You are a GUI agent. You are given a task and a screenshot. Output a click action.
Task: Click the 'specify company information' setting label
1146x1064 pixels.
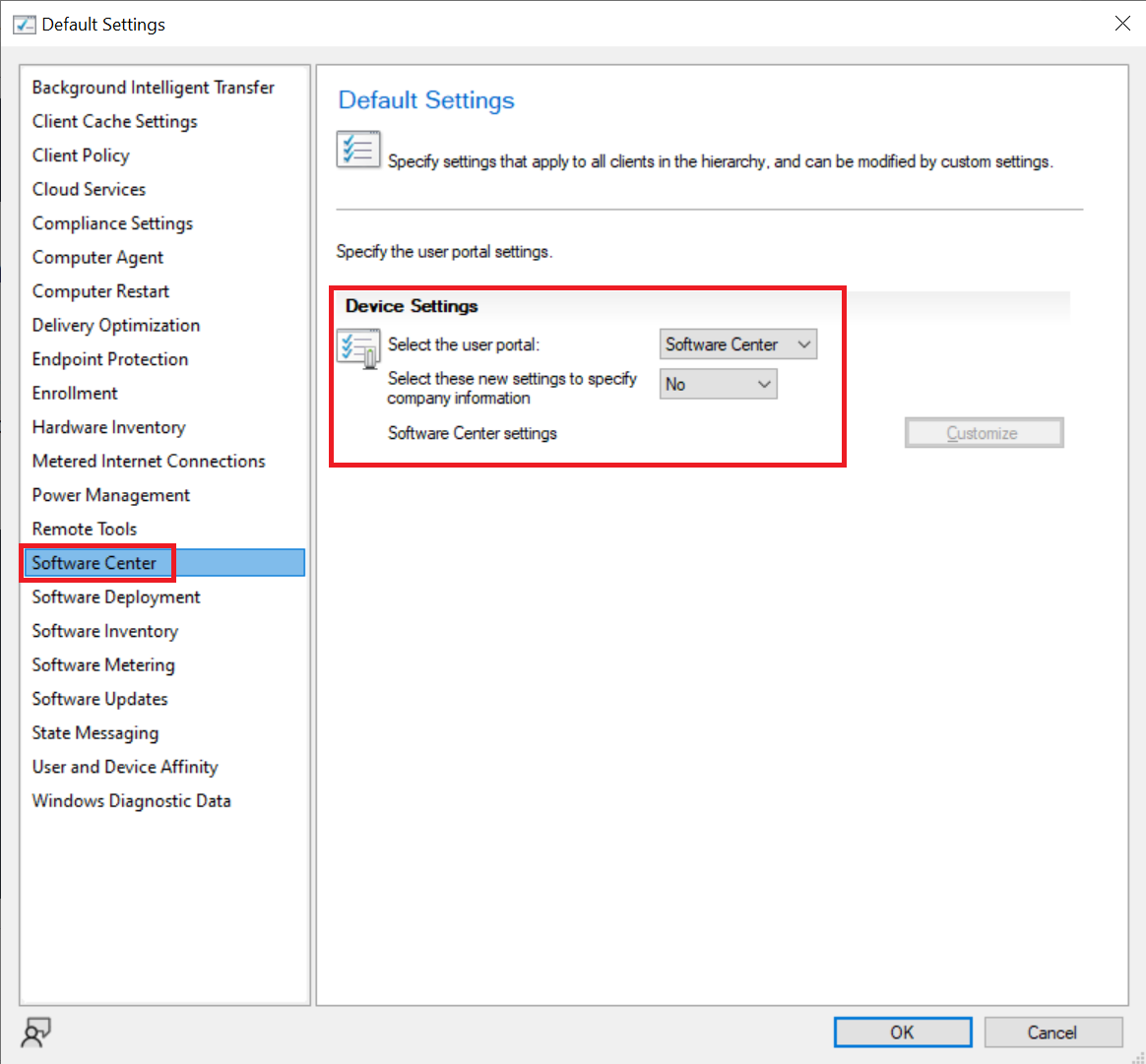point(512,388)
